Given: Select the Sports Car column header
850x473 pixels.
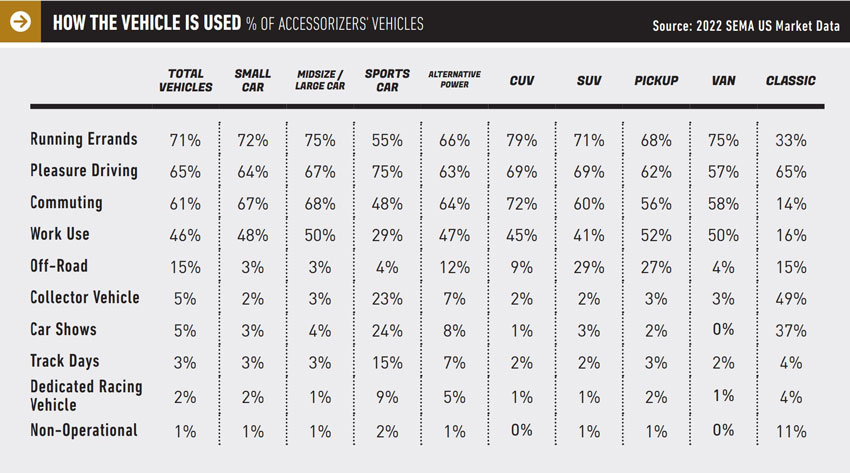Looking at the screenshot, I should pos(387,80).
